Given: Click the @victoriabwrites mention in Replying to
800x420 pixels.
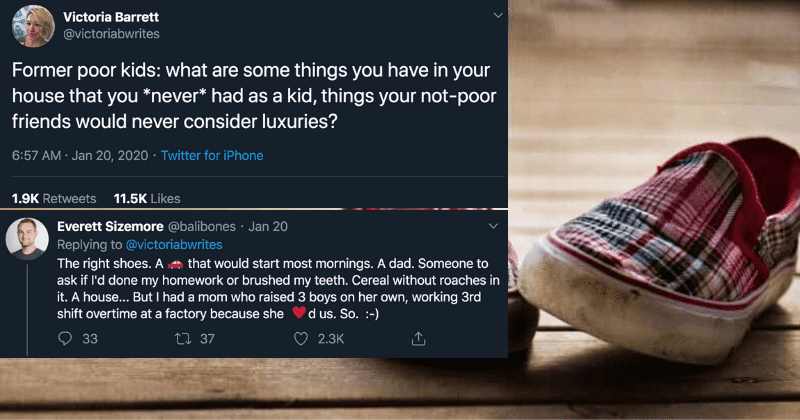Looking at the screenshot, I should click(x=173, y=244).
